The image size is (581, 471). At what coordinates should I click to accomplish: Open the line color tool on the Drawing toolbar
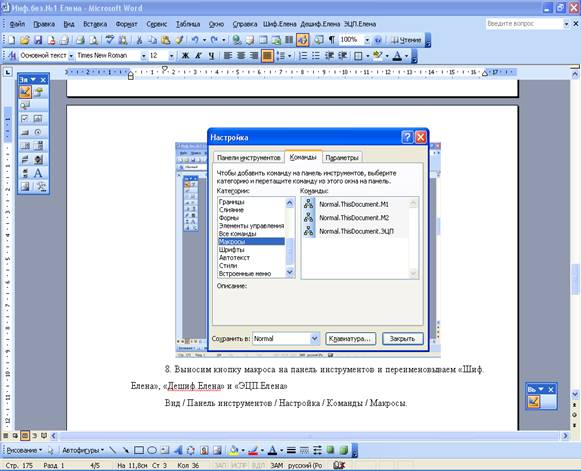tap(253, 450)
